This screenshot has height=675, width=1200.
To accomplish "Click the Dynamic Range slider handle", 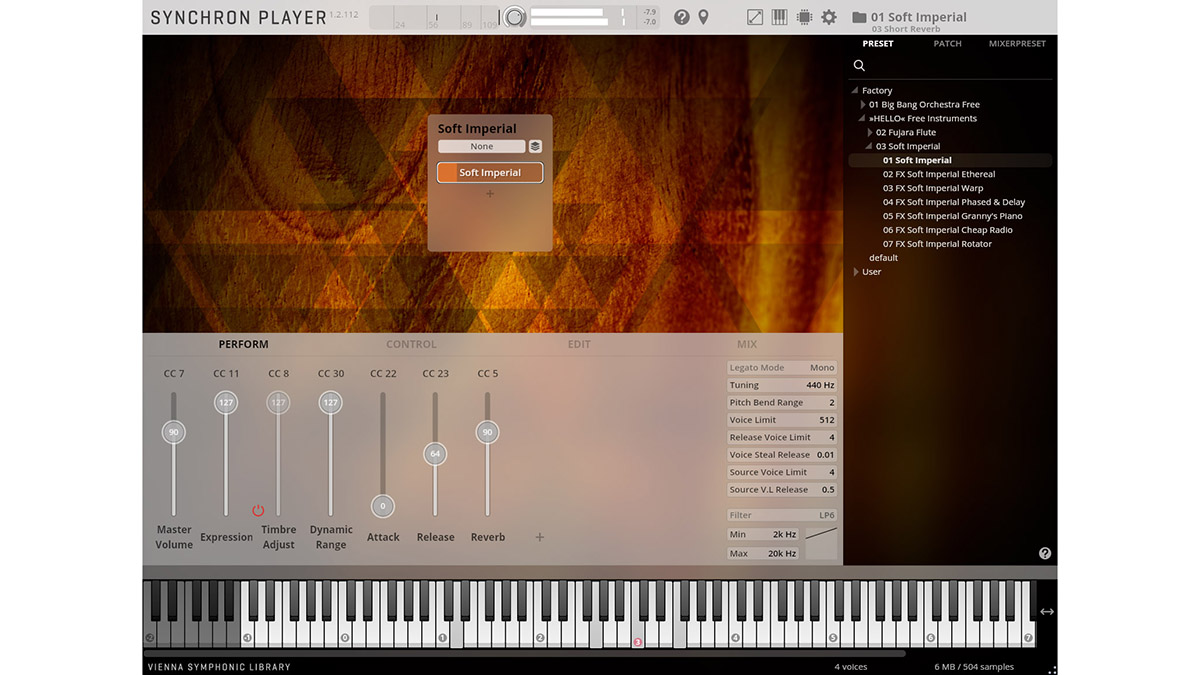I will pyautogui.click(x=330, y=402).
